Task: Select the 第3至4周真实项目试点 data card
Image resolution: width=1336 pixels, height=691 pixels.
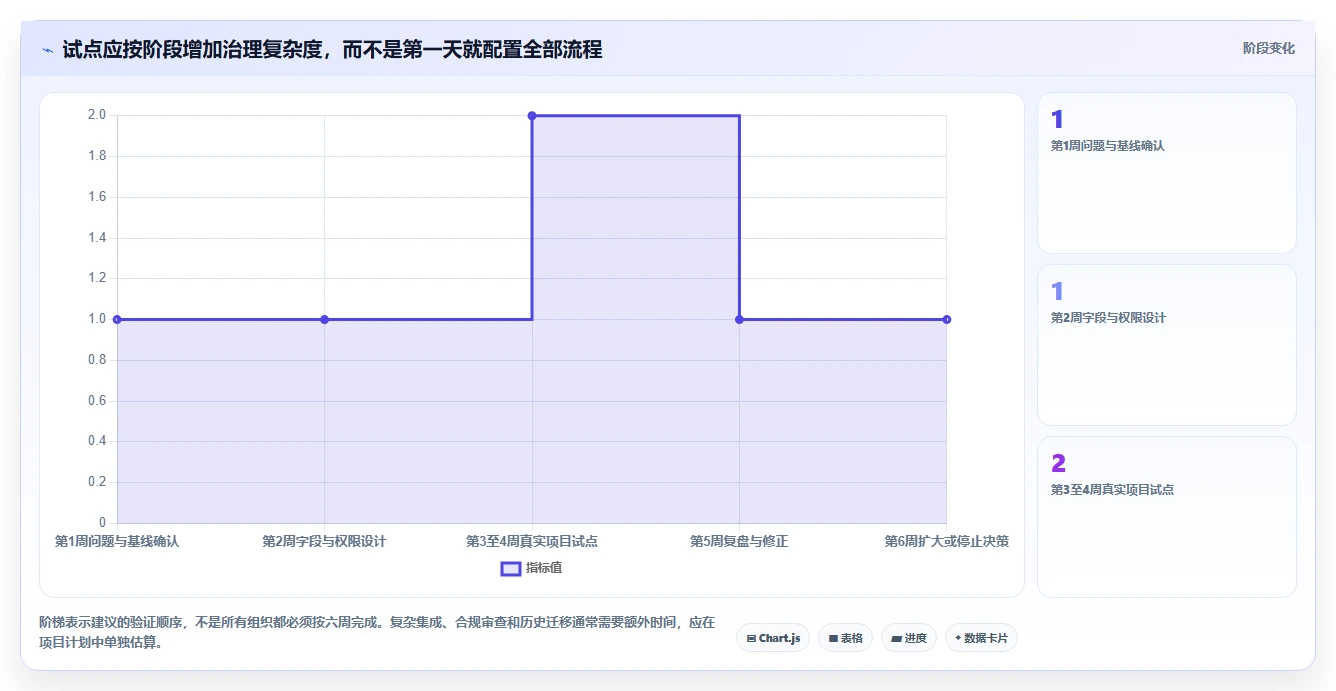Action: (x=1167, y=517)
